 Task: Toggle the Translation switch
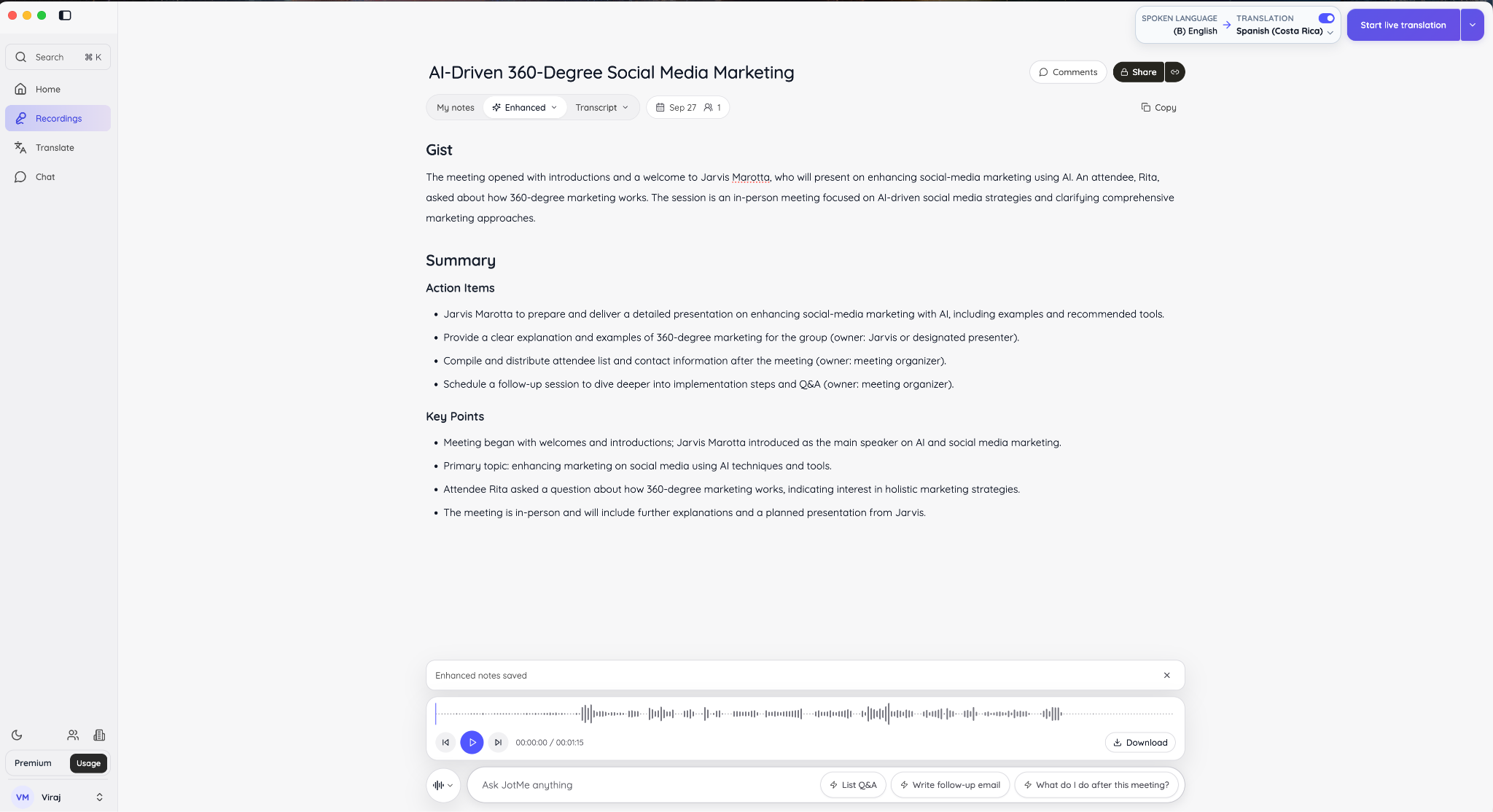point(1326,18)
